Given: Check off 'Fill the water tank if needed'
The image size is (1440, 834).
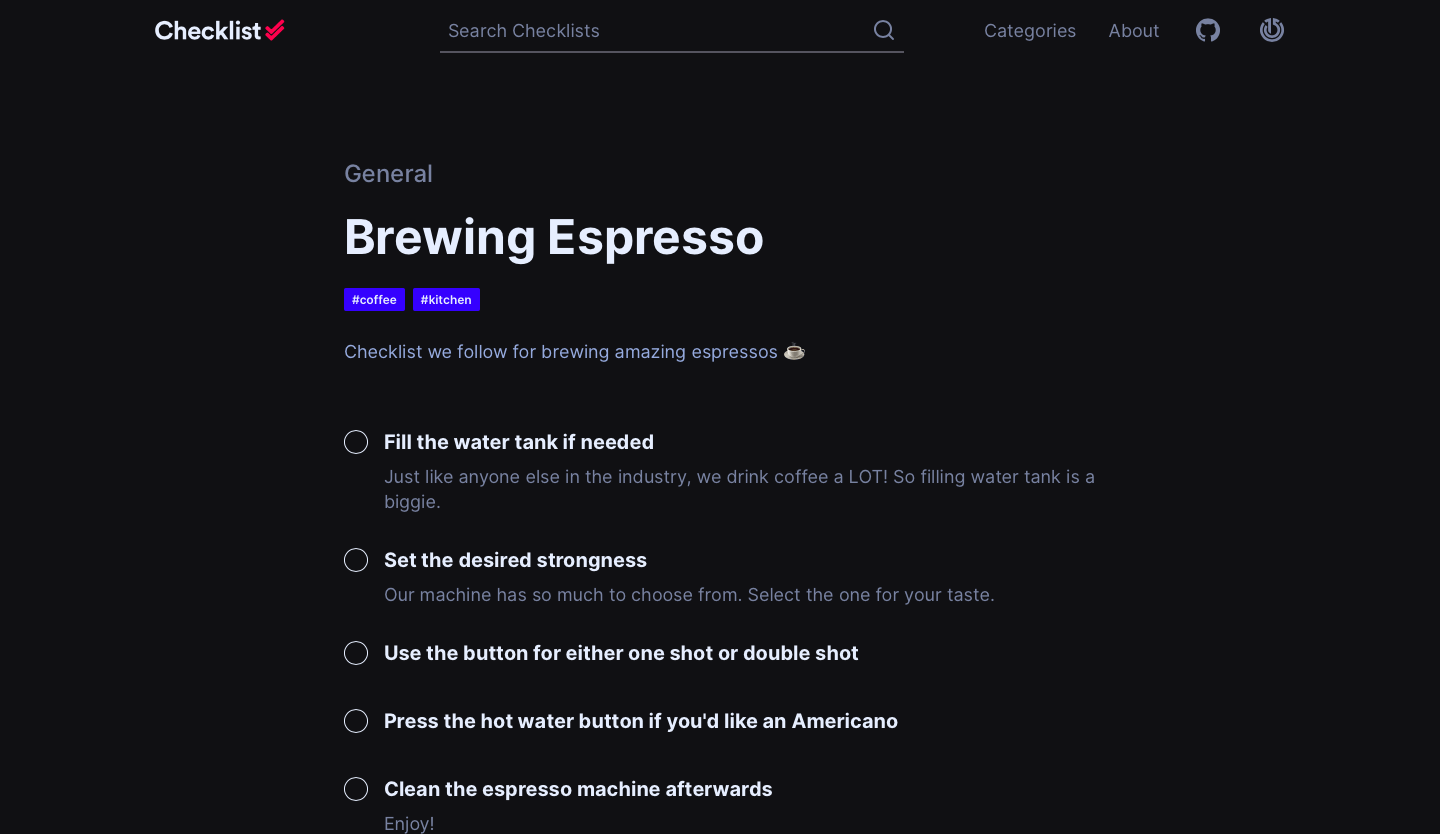Looking at the screenshot, I should (x=356, y=442).
